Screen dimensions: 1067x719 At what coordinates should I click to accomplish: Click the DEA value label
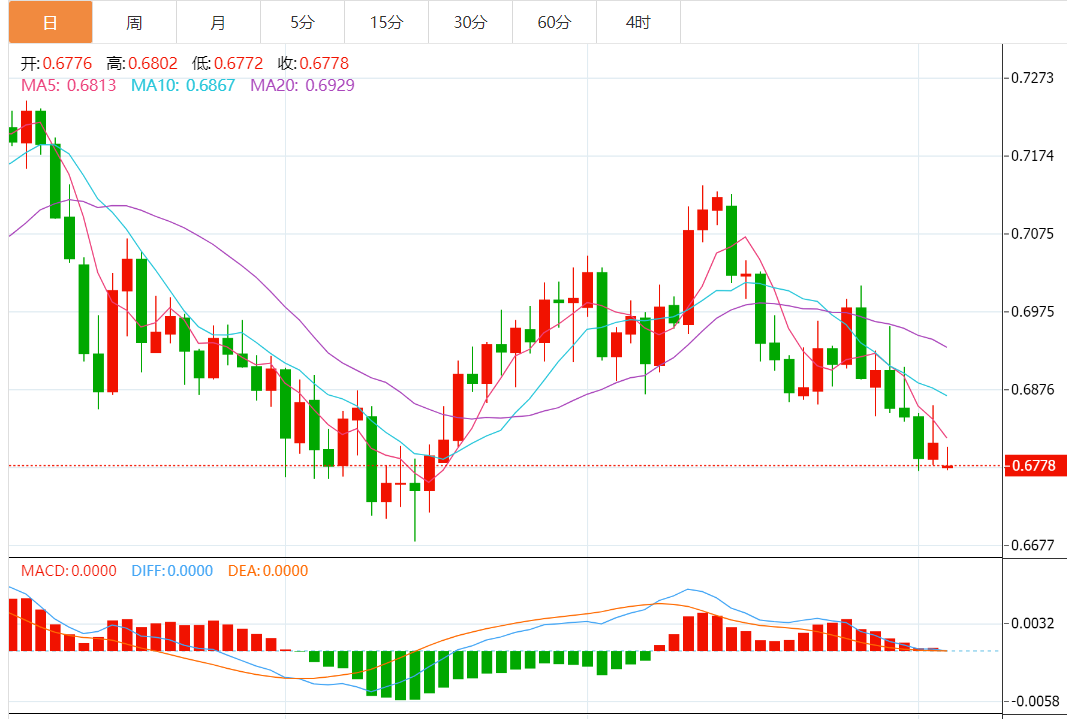268,571
